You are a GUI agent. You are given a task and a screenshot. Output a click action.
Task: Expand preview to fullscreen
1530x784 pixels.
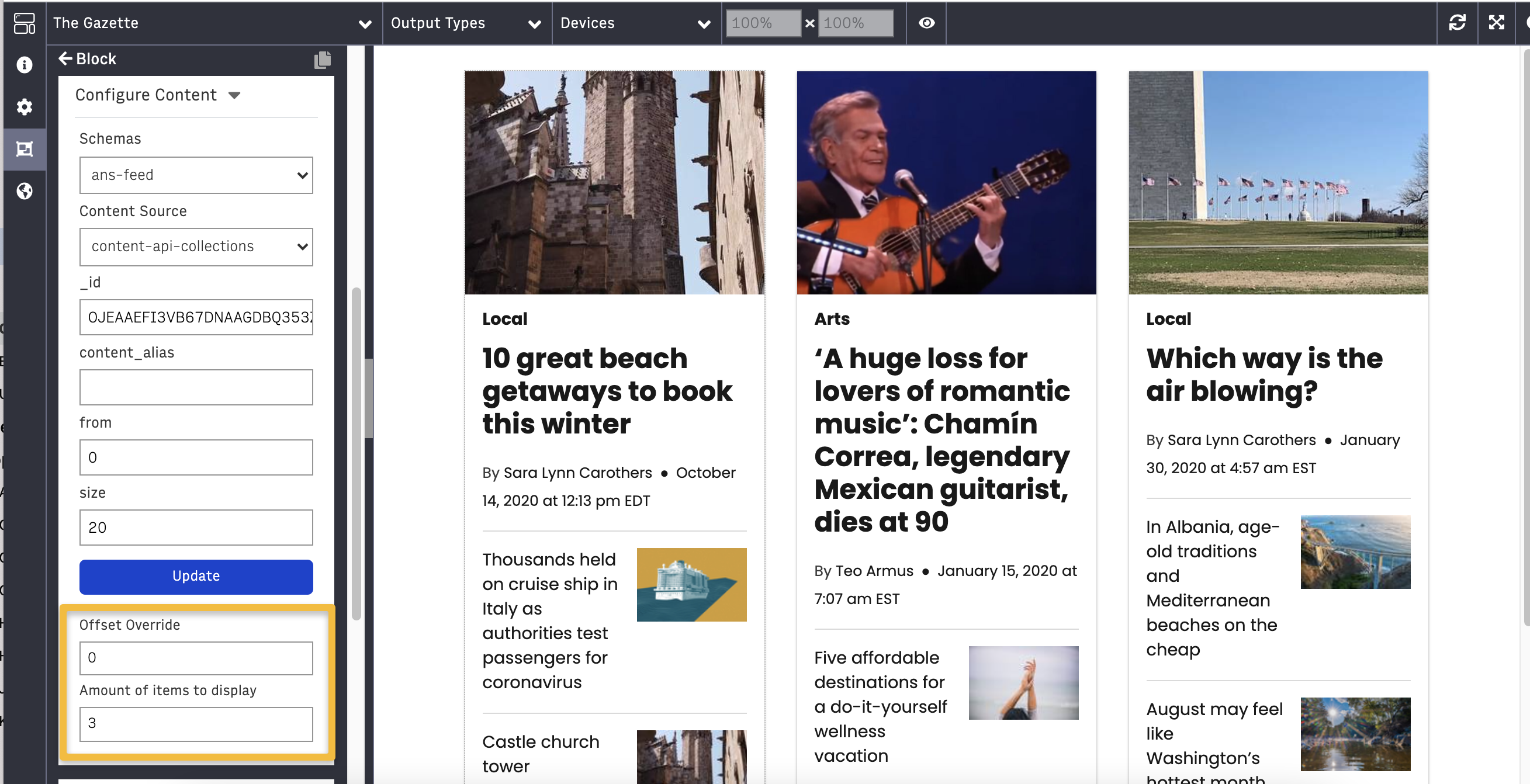1497,23
